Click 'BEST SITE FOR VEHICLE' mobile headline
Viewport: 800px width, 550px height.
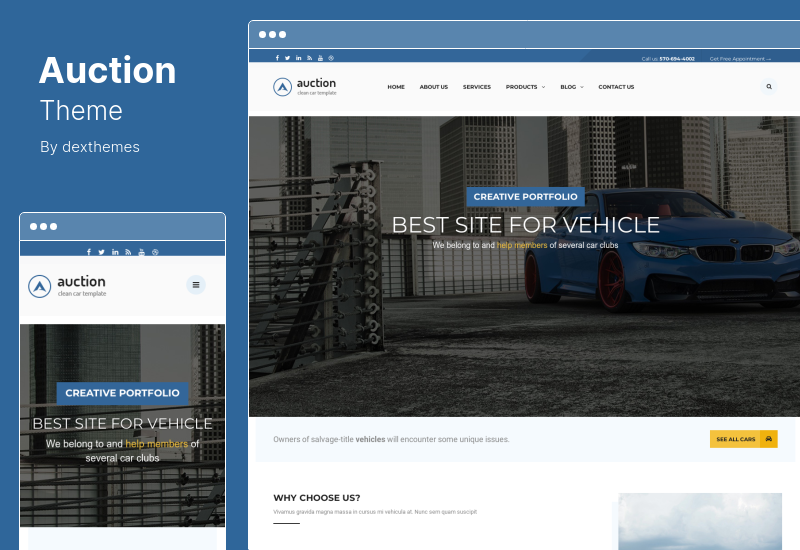(122, 423)
